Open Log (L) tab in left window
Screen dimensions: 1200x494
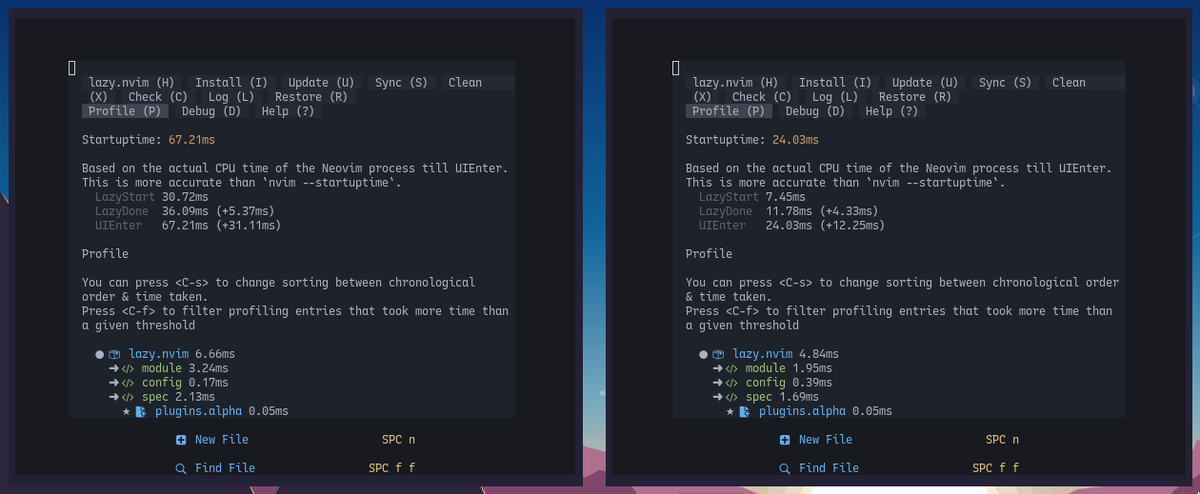[x=231, y=97]
